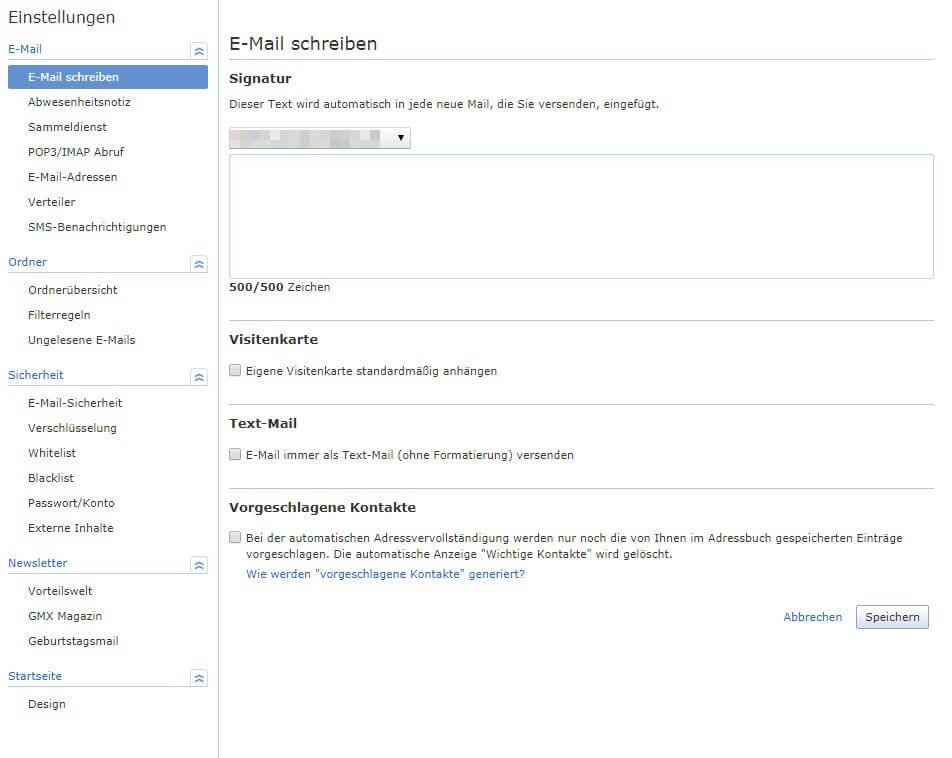This screenshot has height=758, width=952.
Task: Open E-Mail-Sicherheit settings
Action: 75,403
